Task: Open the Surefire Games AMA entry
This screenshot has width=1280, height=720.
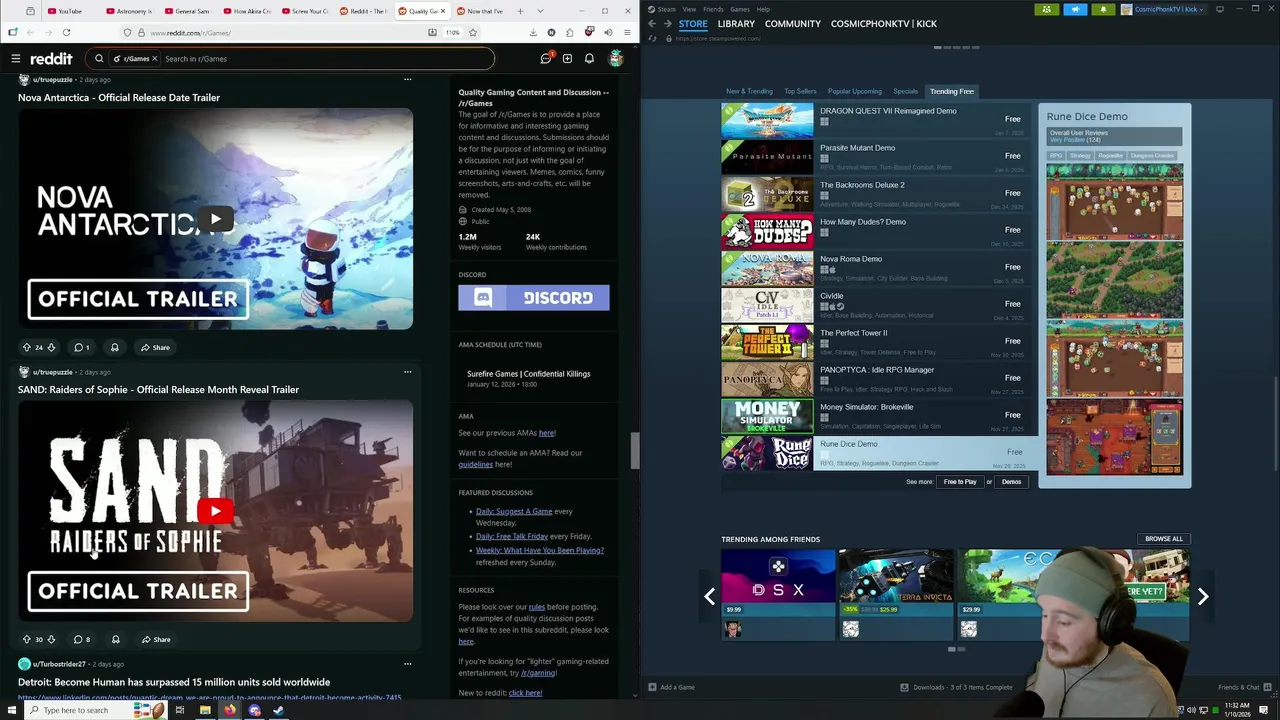Action: click(x=528, y=378)
